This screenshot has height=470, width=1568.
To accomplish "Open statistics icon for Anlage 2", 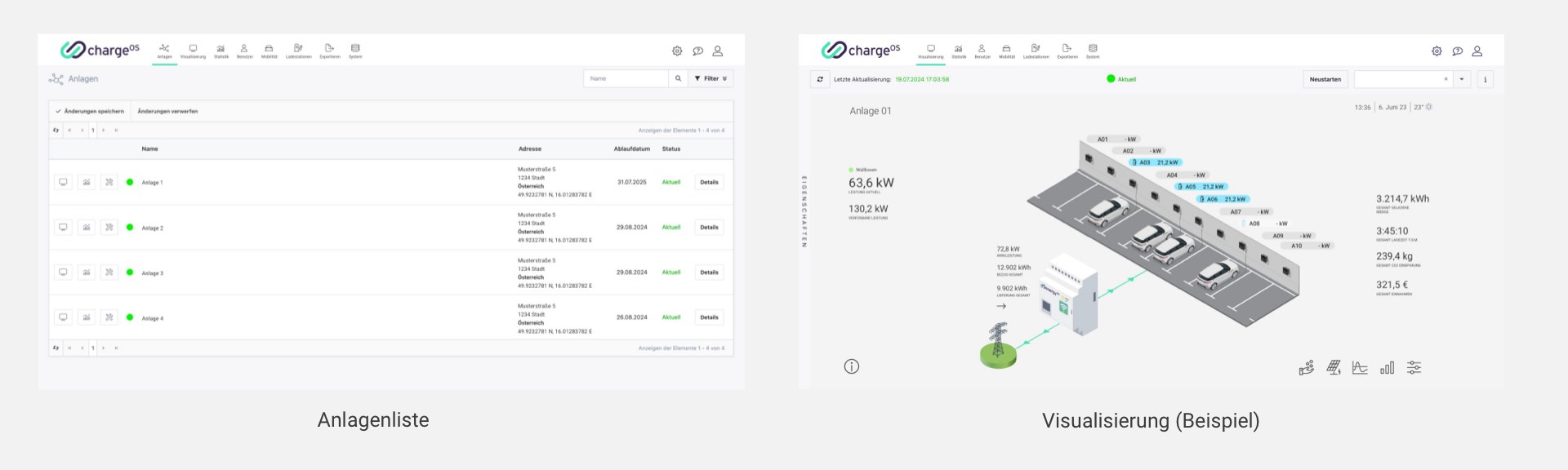I will coord(86,227).
